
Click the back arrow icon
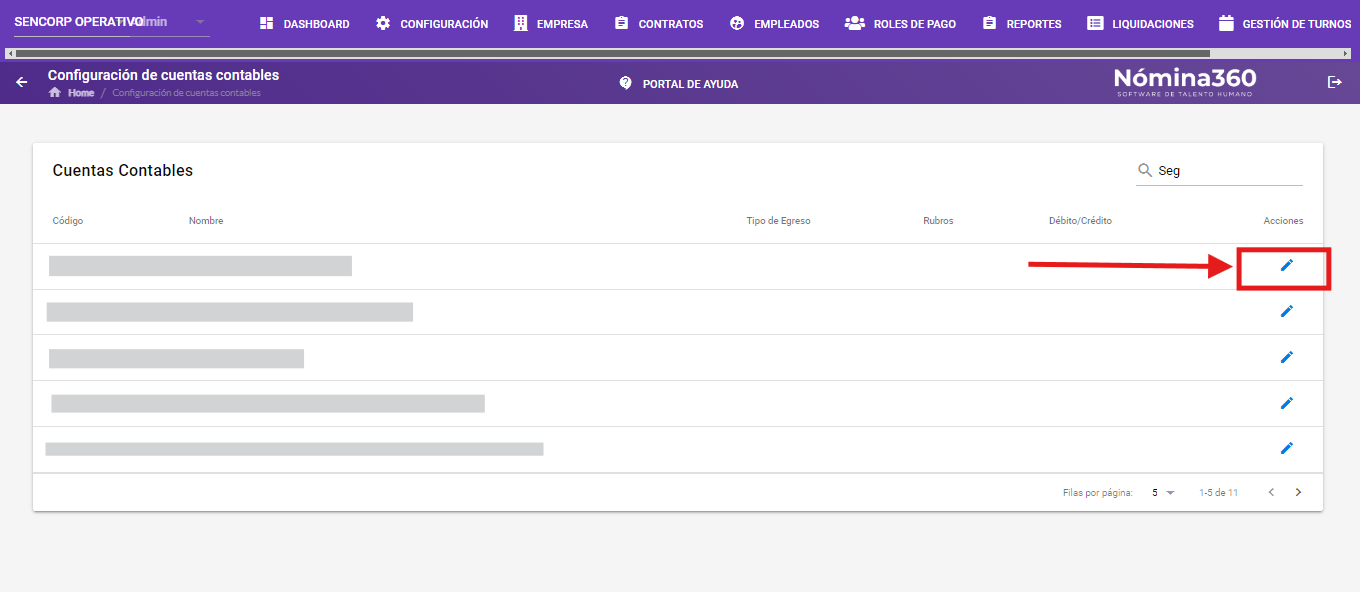[x=22, y=82]
